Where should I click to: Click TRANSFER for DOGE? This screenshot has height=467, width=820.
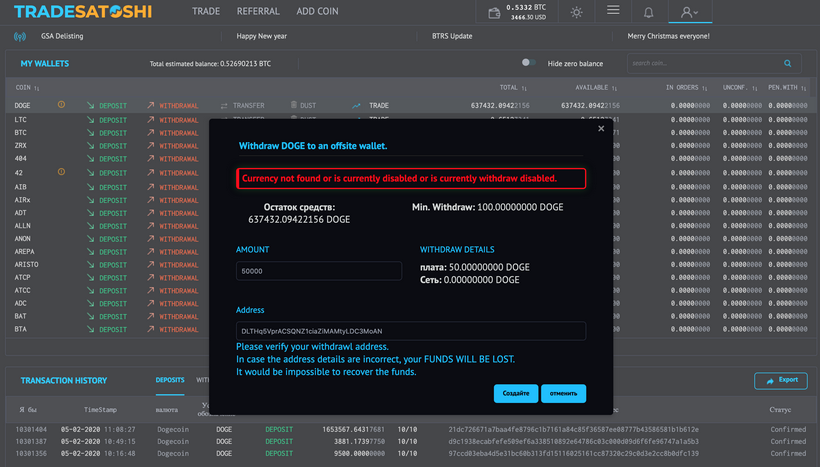tap(248, 106)
